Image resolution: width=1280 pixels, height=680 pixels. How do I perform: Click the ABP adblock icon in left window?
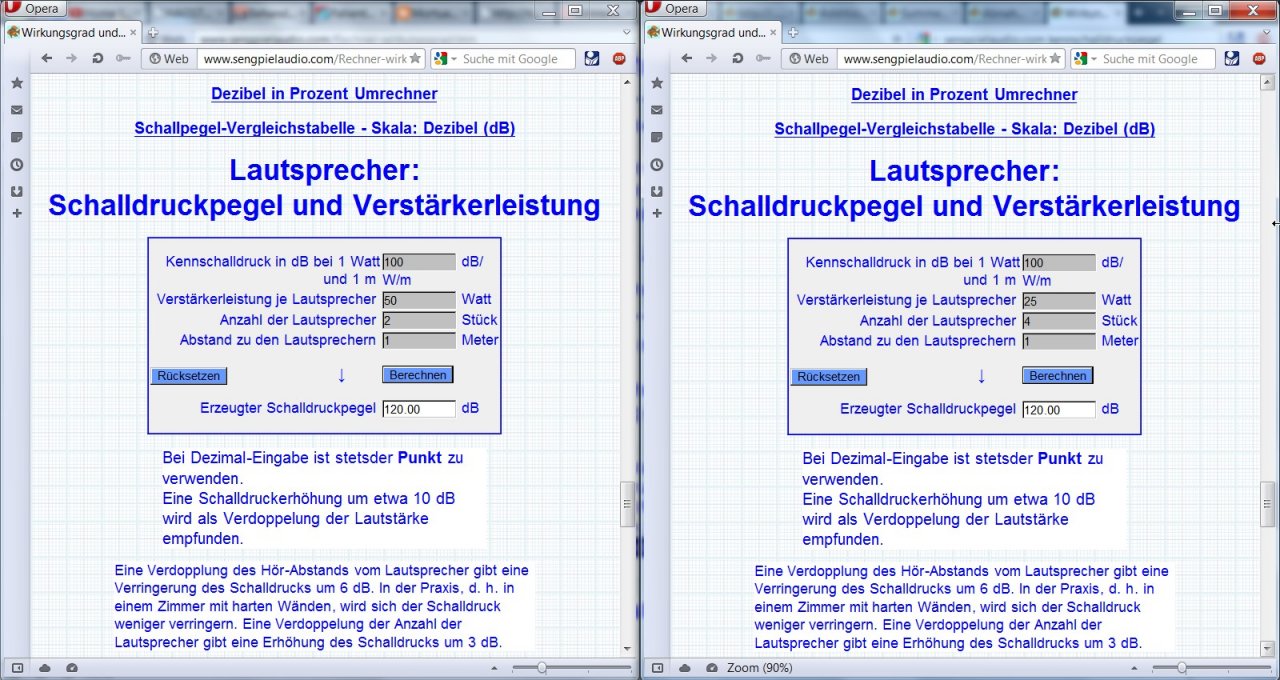619,59
